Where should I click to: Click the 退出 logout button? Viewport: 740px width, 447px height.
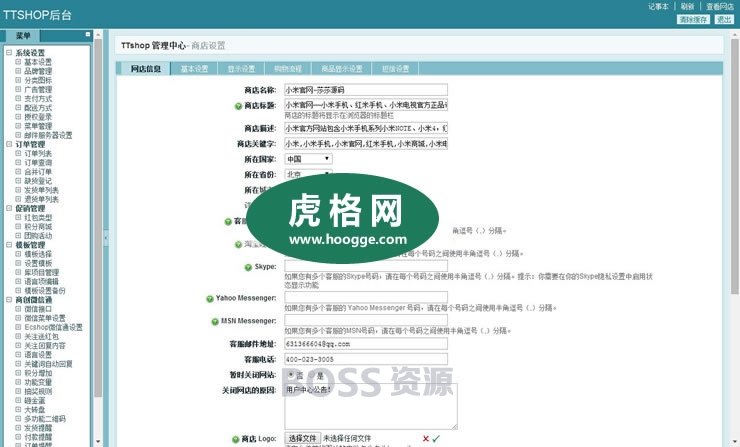[724, 19]
